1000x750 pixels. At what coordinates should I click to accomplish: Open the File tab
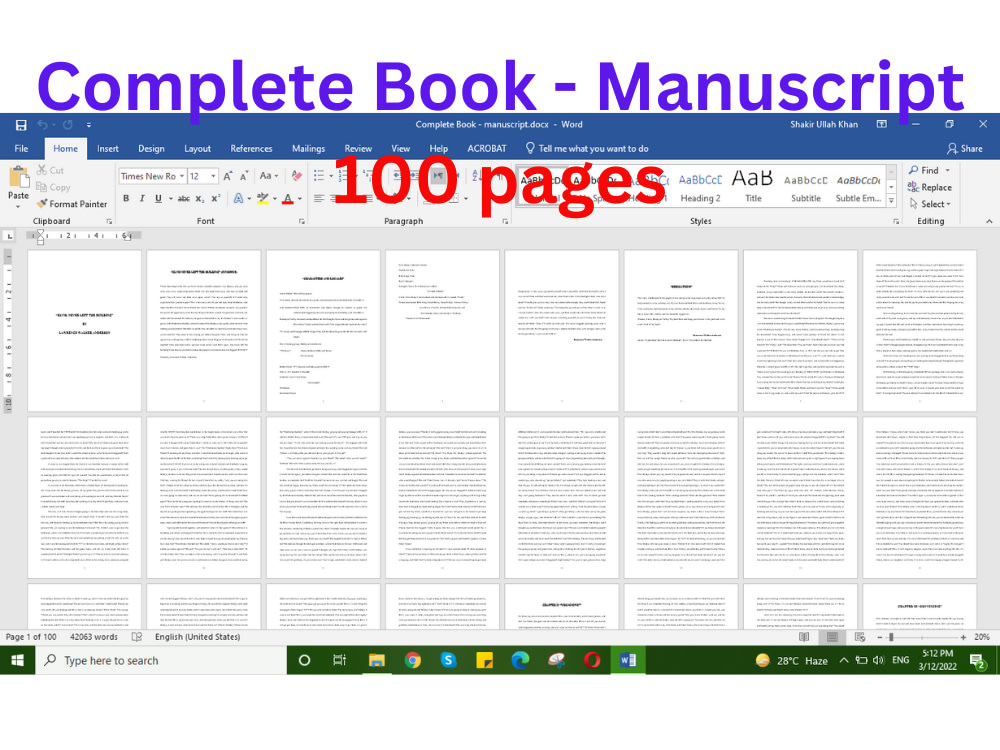click(x=21, y=149)
